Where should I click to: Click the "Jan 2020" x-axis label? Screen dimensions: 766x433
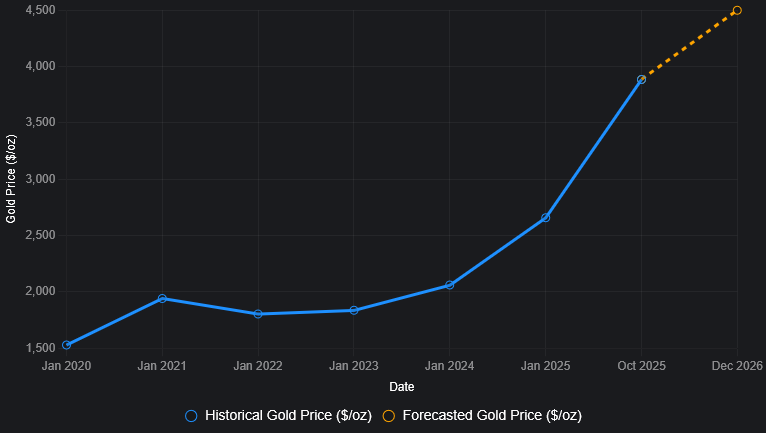tap(66, 366)
